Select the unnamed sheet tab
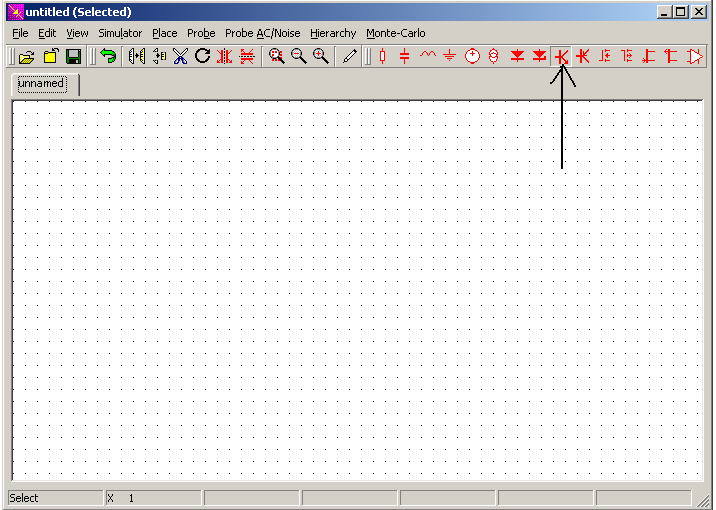 pos(44,84)
